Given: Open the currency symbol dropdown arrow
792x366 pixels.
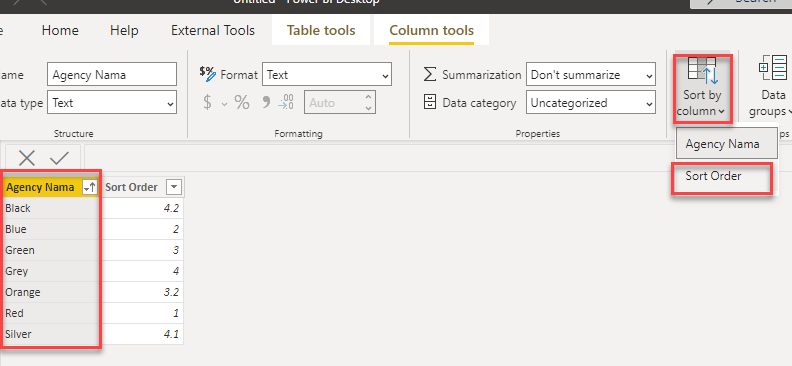Looking at the screenshot, I should point(224,104).
